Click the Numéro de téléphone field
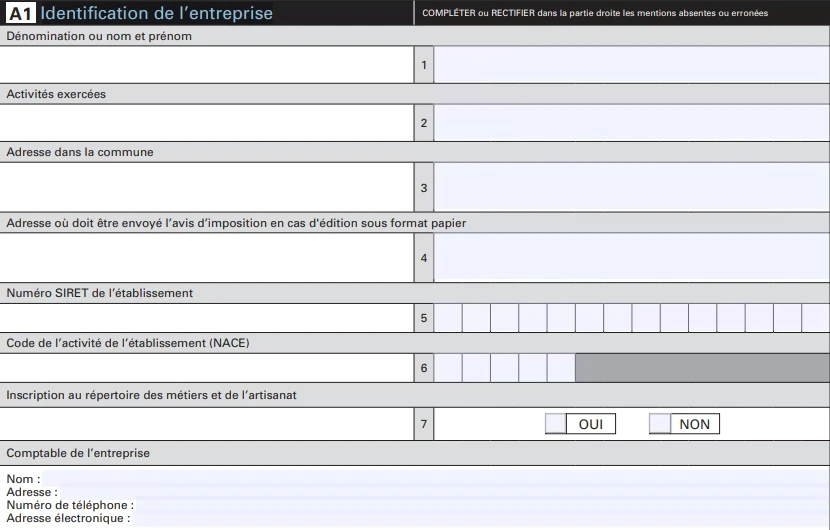The width and height of the screenshot is (830, 530). pyautogui.click(x=482, y=505)
